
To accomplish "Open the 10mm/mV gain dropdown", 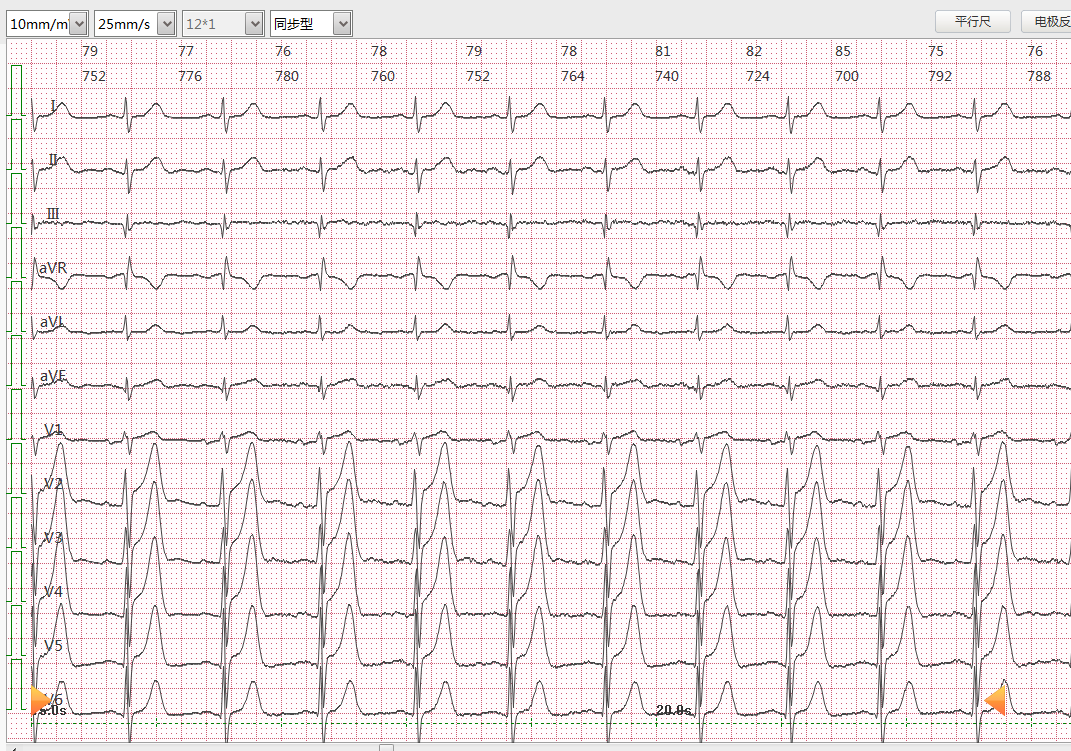I will tap(47, 24).
